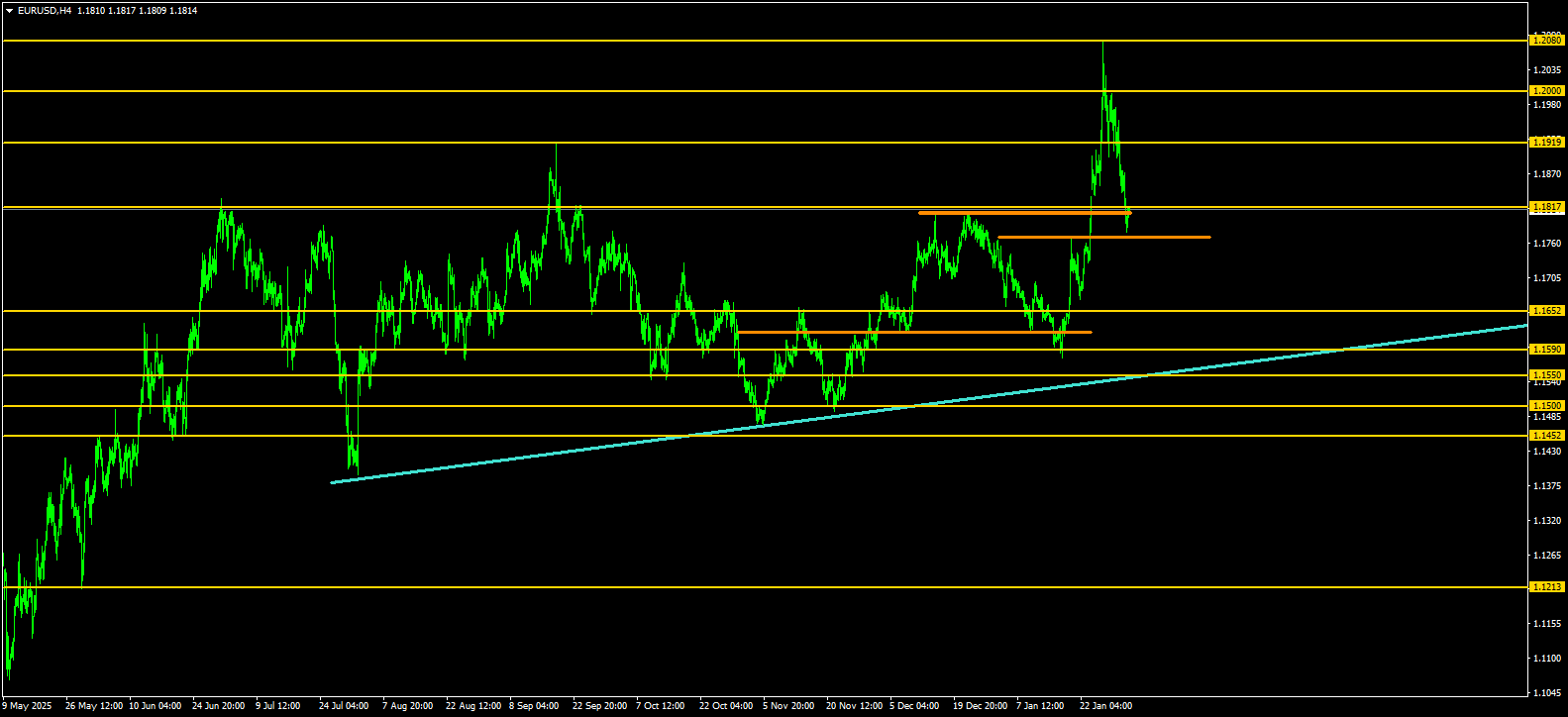This screenshot has width=1568, height=717.
Task: Select the 1.1452 price label on the axis
Action: coord(1547,436)
